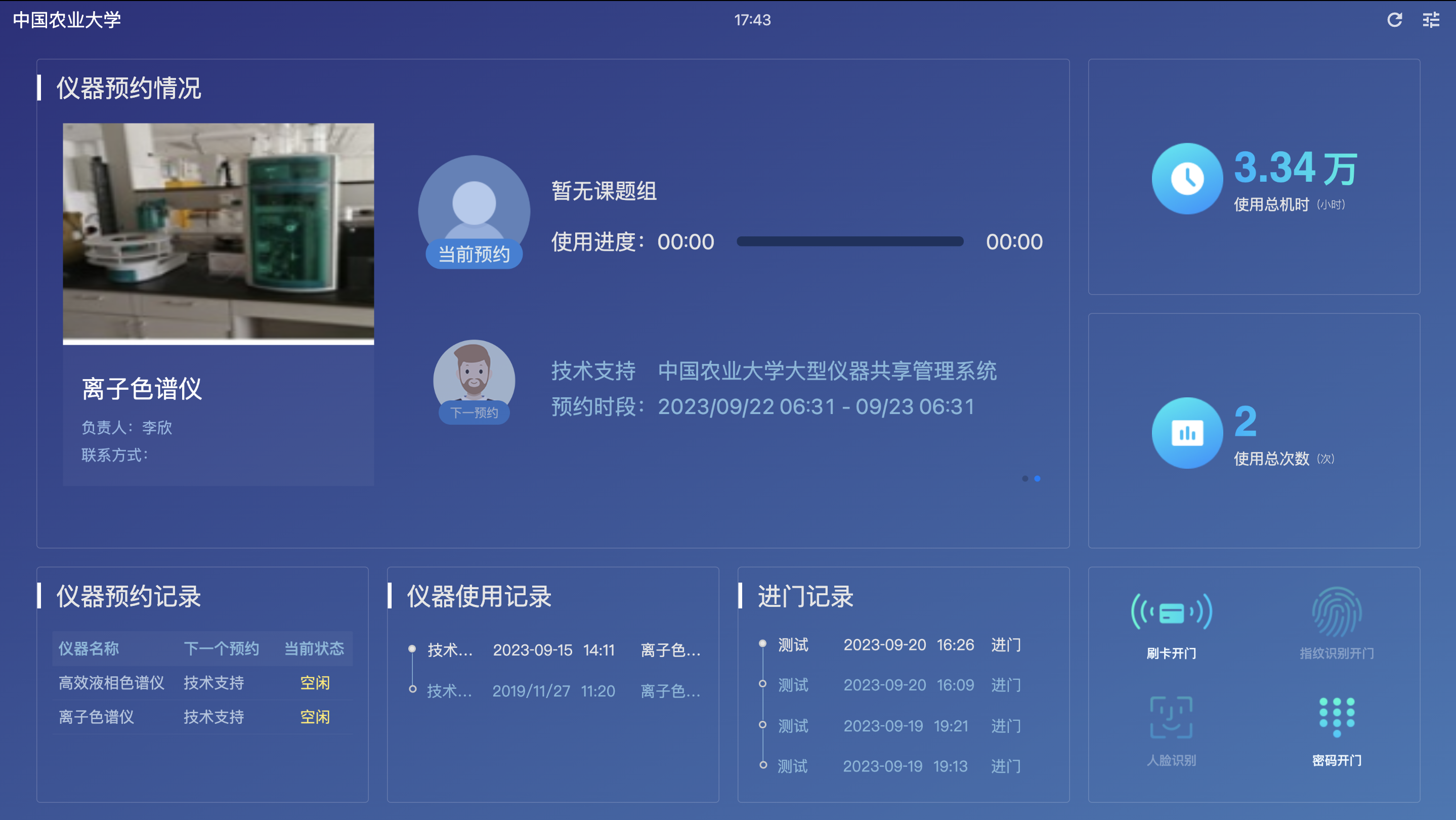
Task: Select swipe-card door opening icon
Action: (1171, 612)
